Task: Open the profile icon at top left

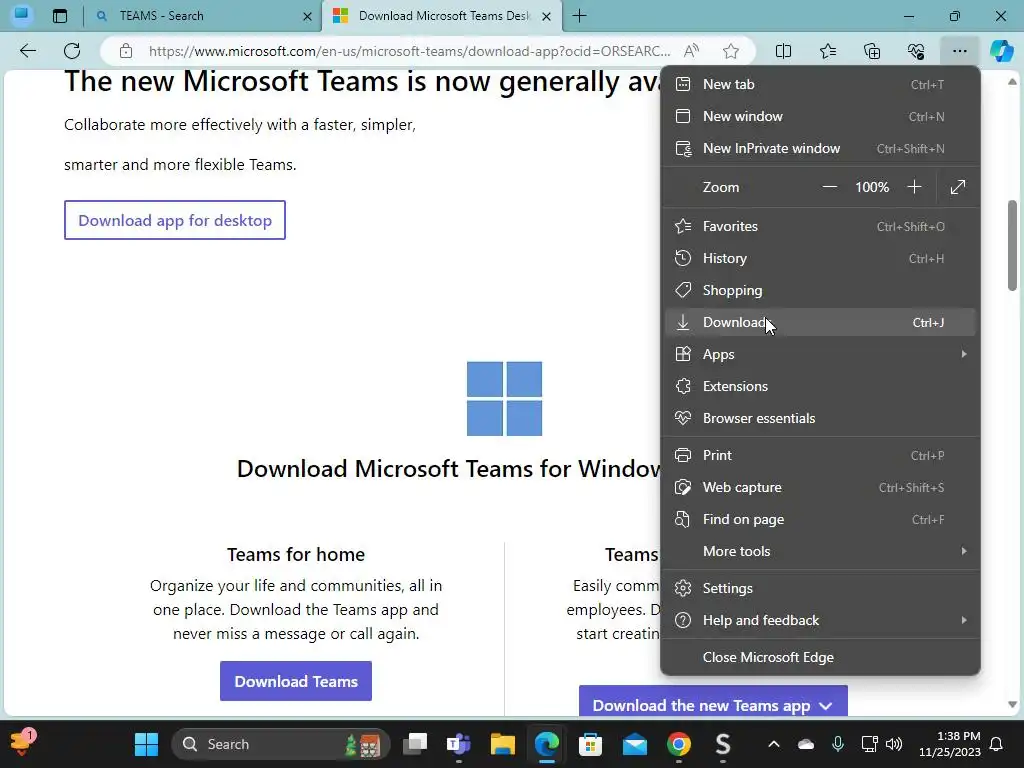Action: click(22, 14)
